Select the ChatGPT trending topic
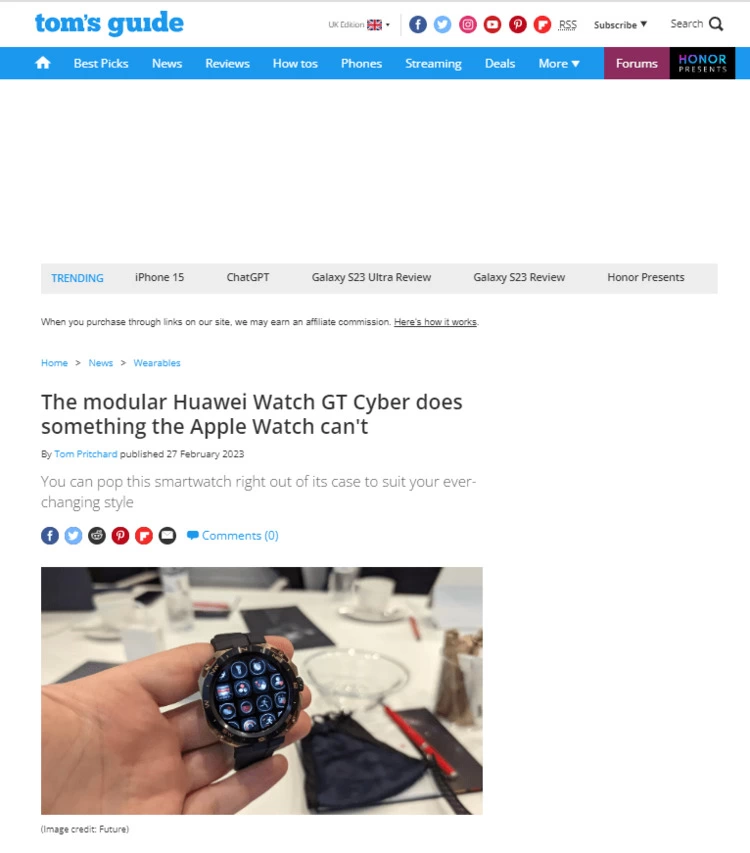The width and height of the screenshot is (750, 853). point(248,277)
